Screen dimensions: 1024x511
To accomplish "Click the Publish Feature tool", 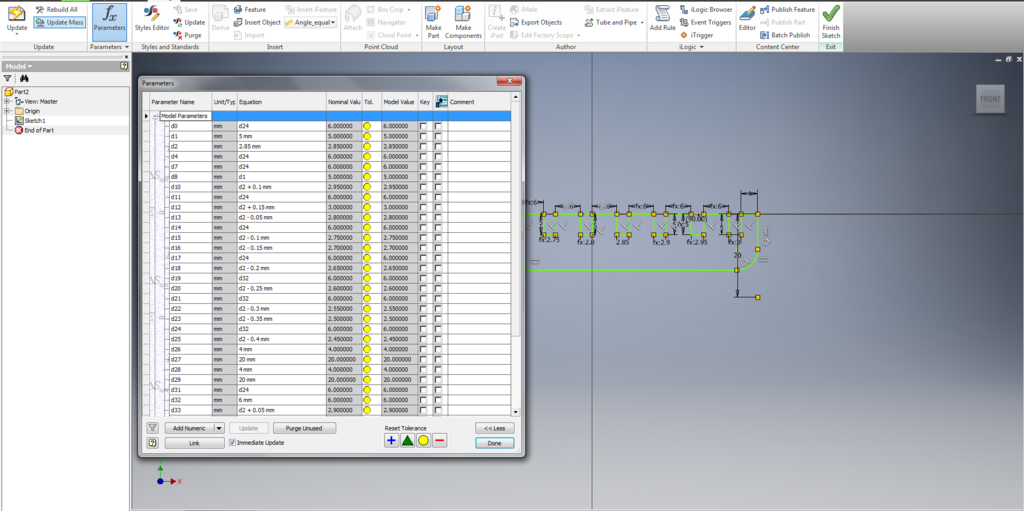I will coord(787,10).
